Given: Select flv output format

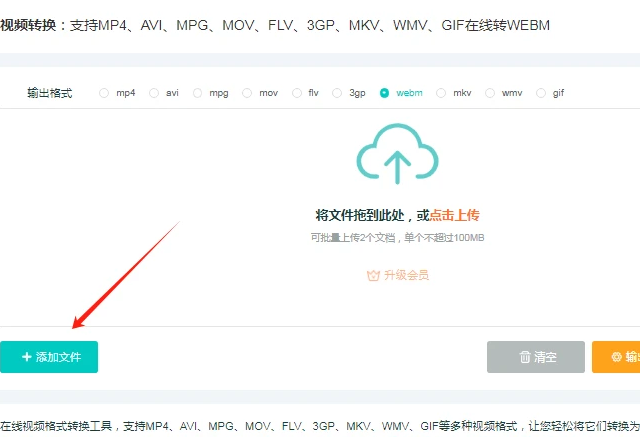Looking at the screenshot, I should coord(297,93).
